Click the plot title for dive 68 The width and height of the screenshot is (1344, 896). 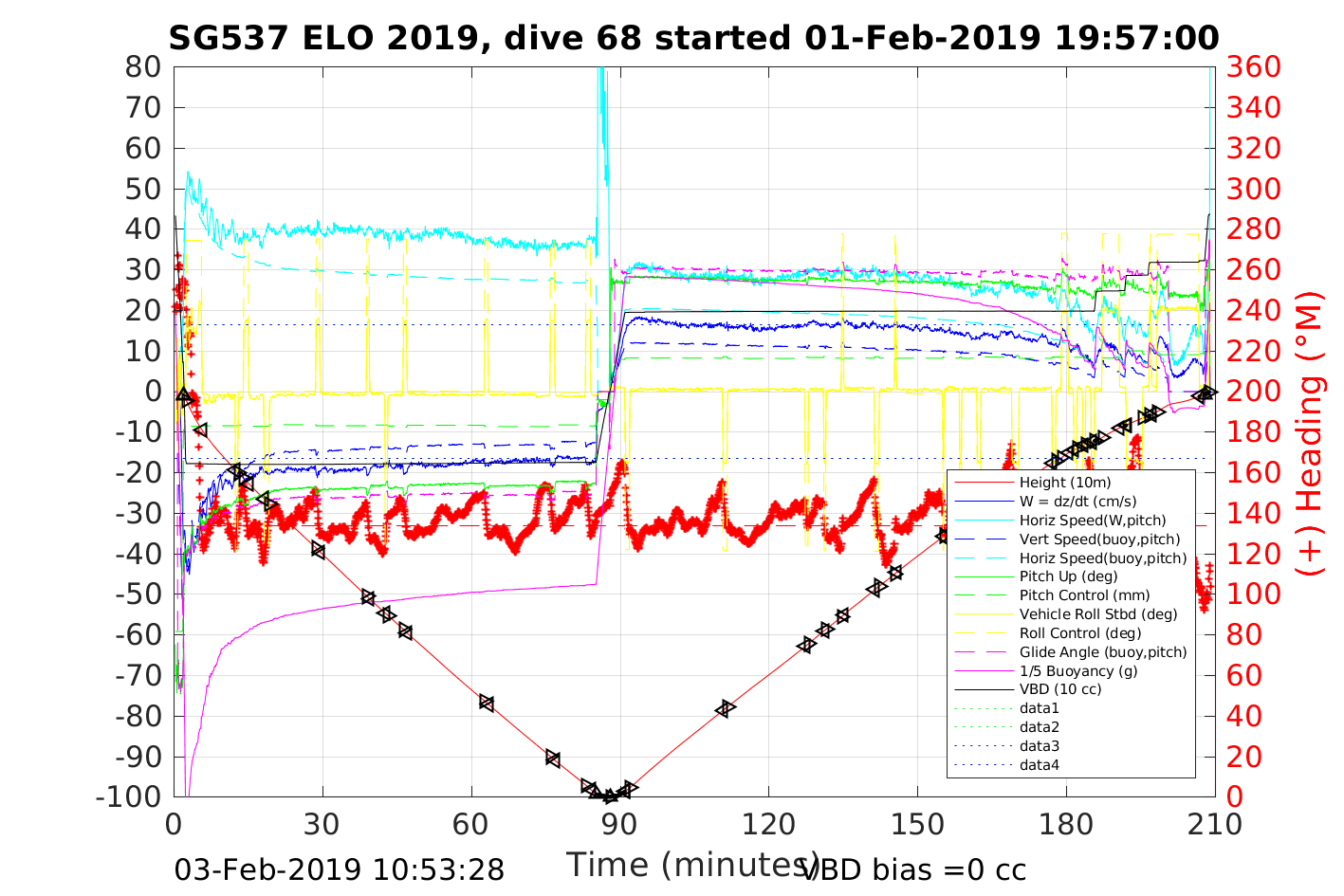coord(693,38)
